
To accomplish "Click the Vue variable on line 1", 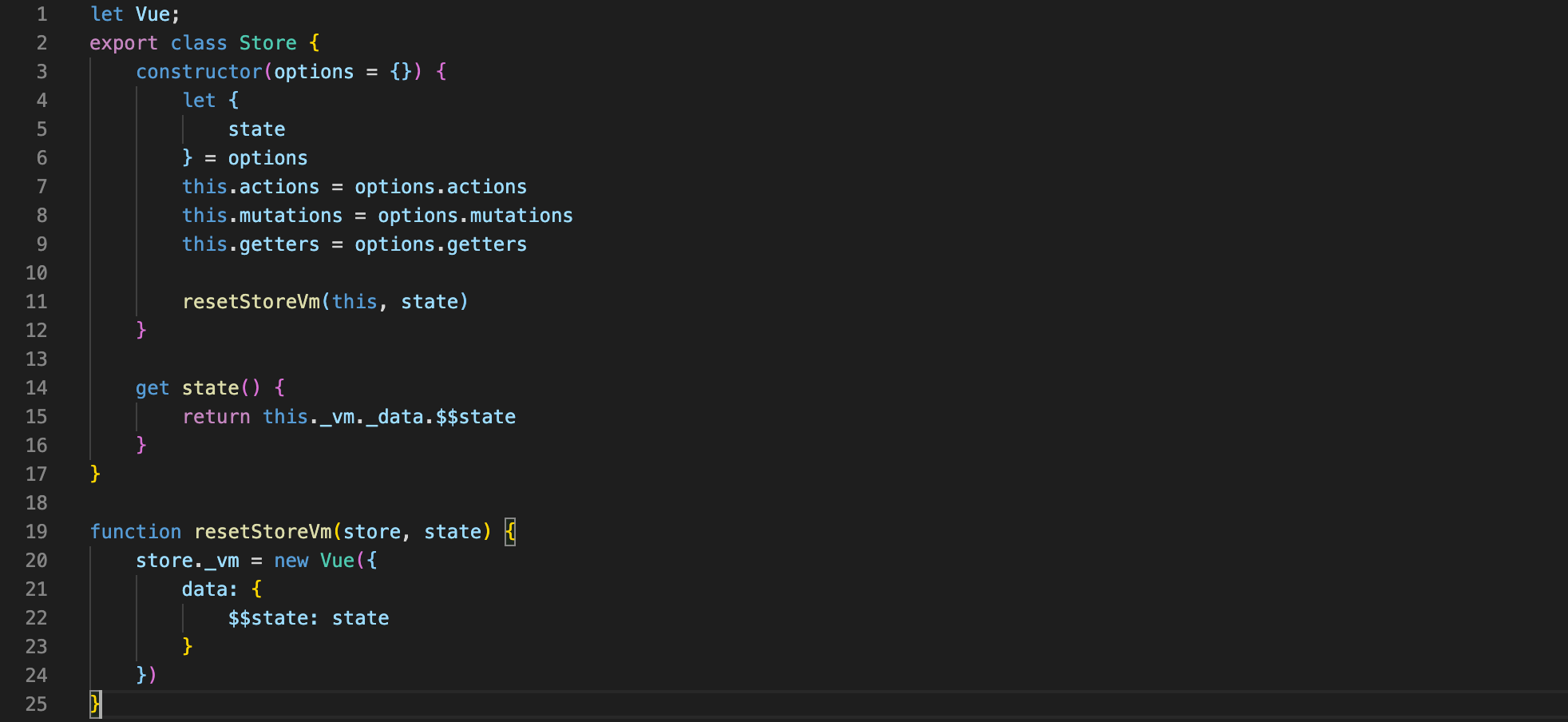I will [x=152, y=14].
